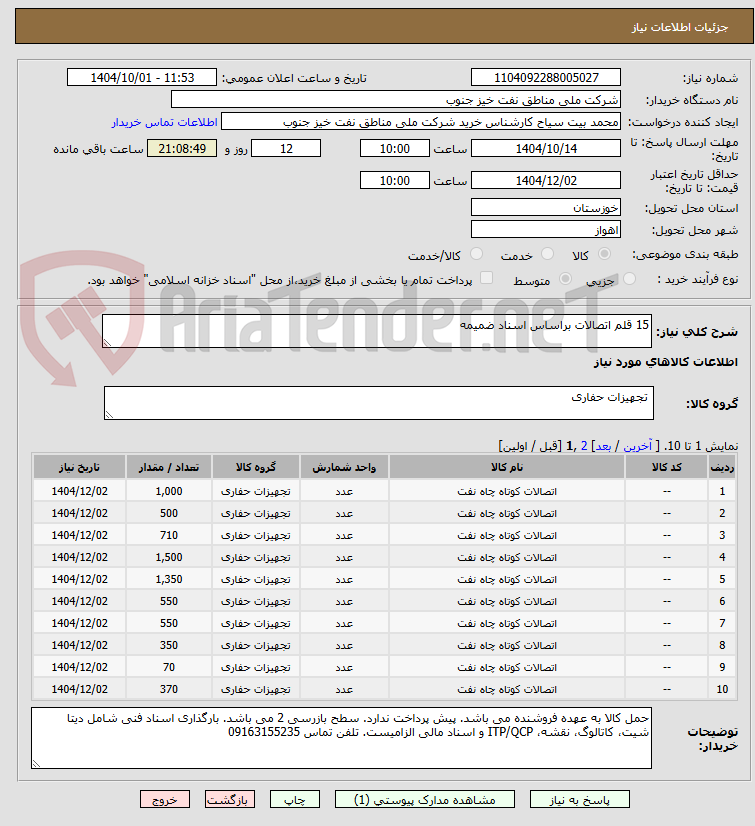Viewport: 755px width, 826px height.
Task: Click quantity 350 in row 8
Action: click(x=169, y=645)
